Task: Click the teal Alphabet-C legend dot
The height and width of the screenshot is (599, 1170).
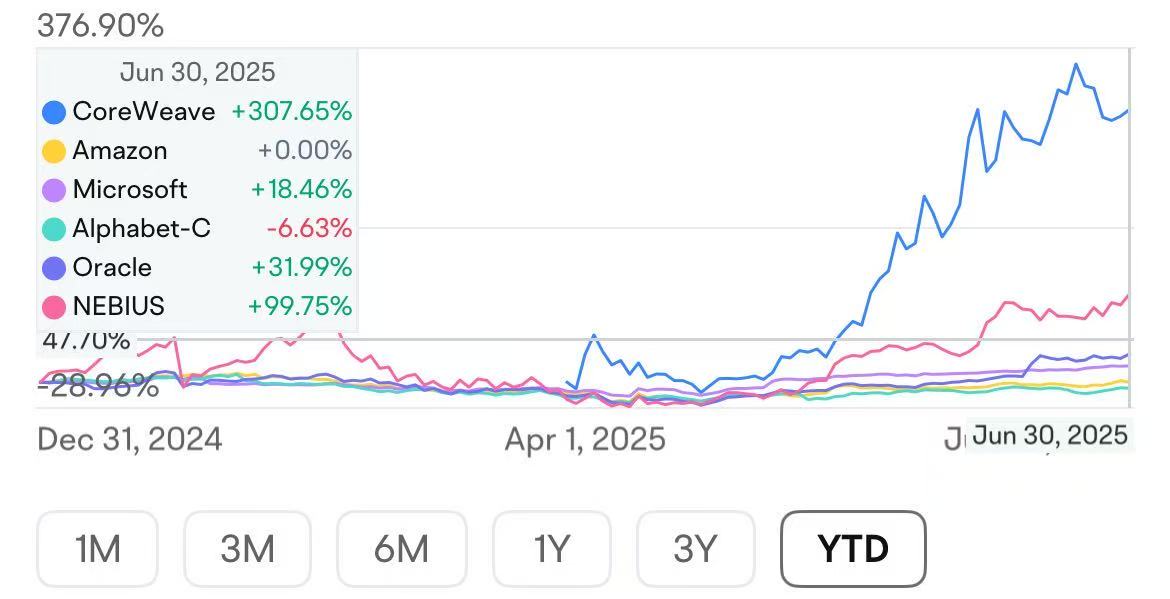Action: [54, 229]
